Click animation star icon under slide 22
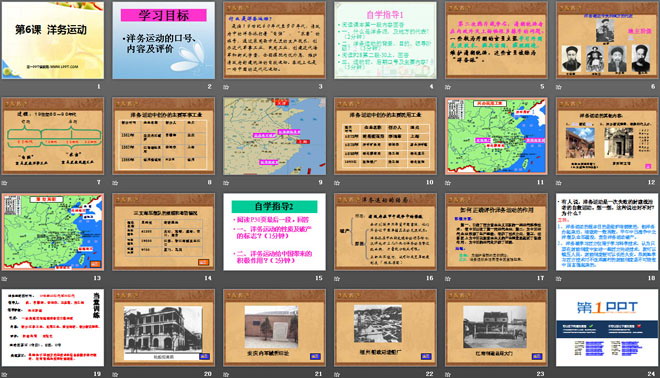 337,374
